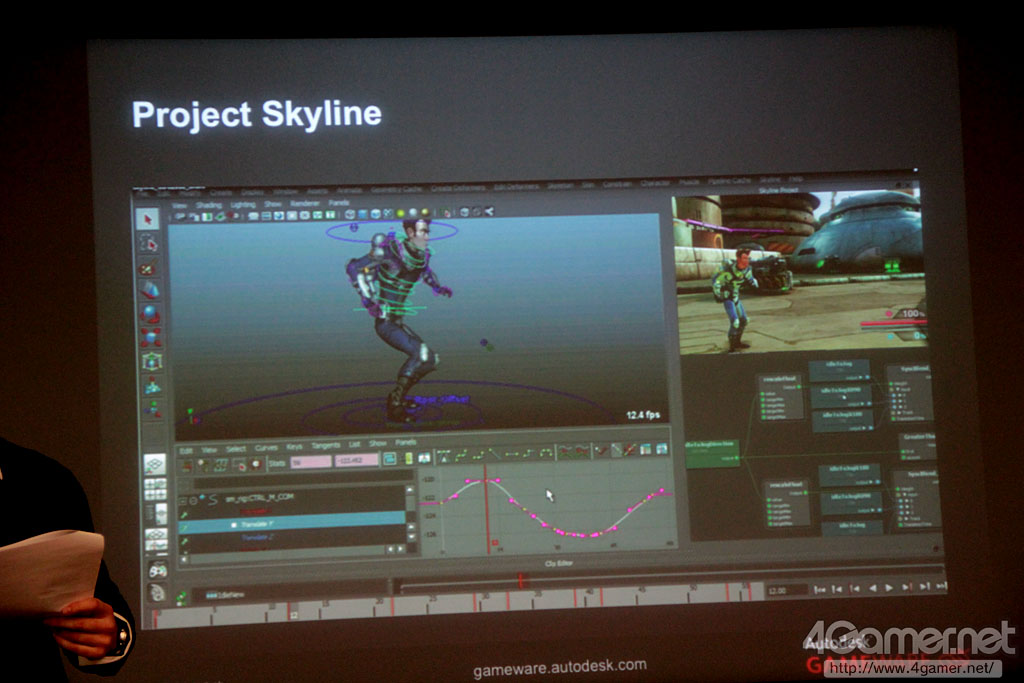Toggle X-Ray Joints in viewport toolbar
This screenshot has width=1024, height=683.
click(489, 211)
